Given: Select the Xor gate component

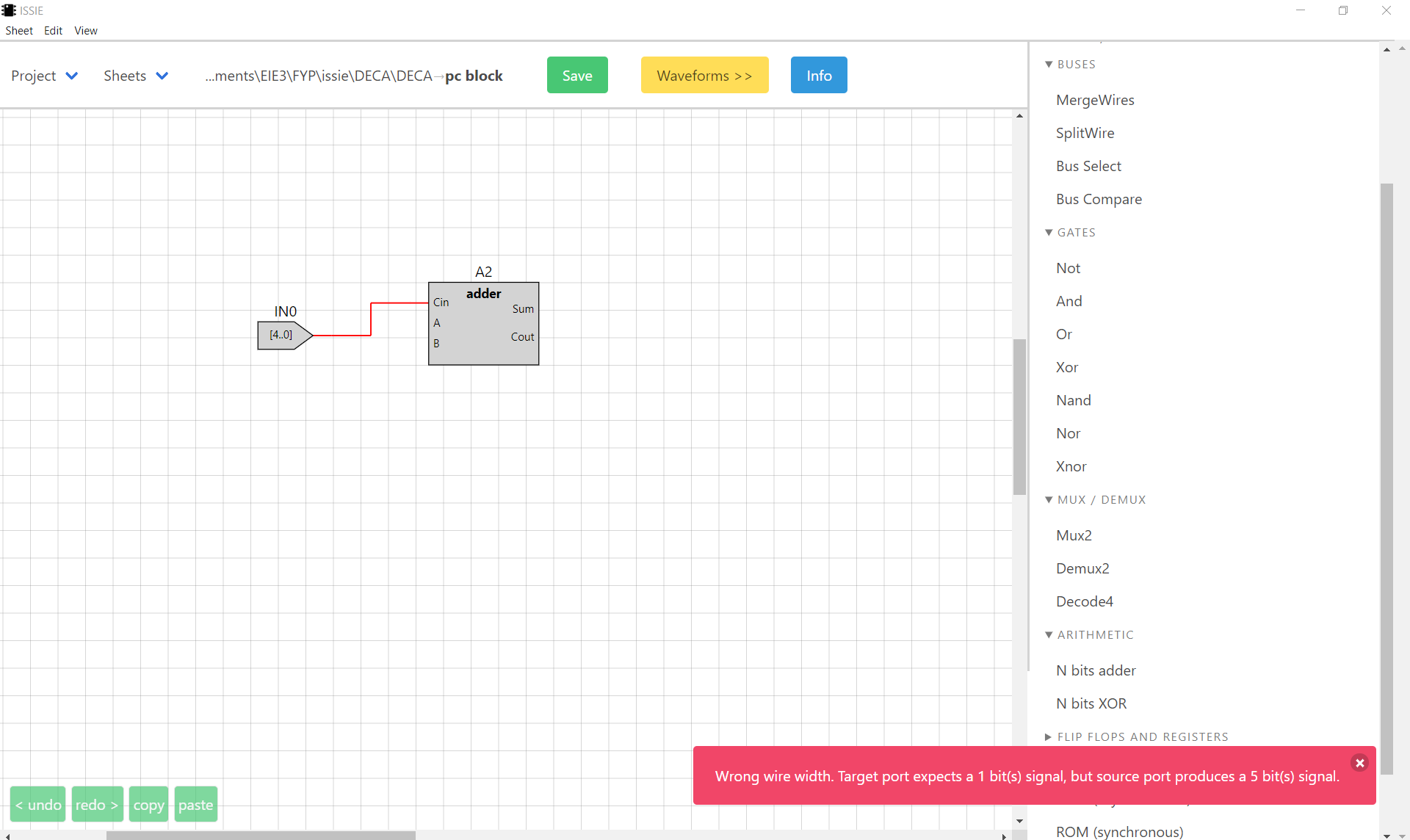Looking at the screenshot, I should click(x=1067, y=366).
